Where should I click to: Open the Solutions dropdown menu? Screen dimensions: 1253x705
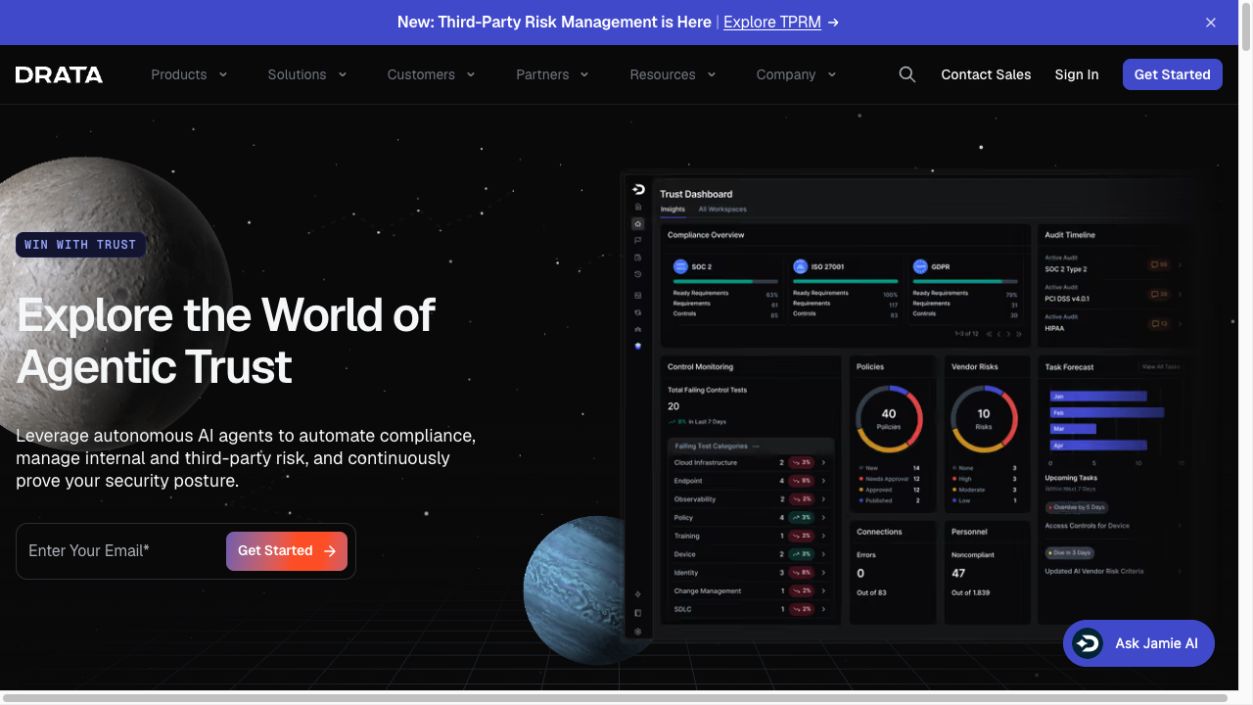tap(307, 75)
